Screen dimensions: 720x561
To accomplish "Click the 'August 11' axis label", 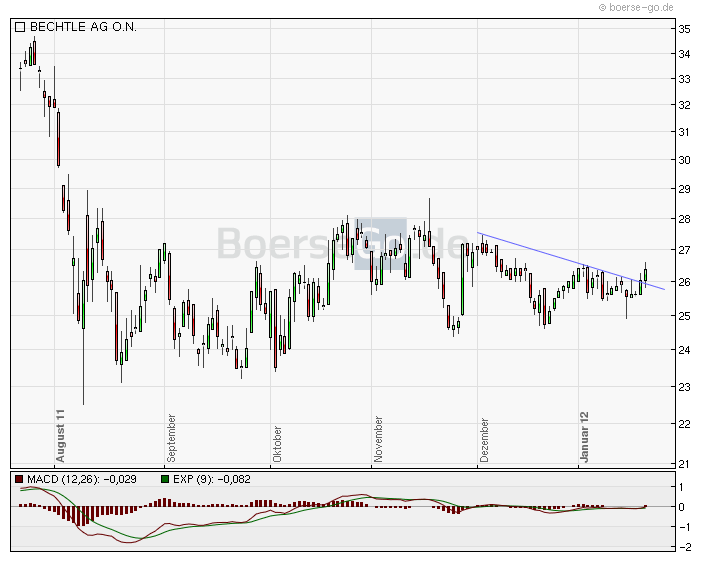I will point(60,436).
